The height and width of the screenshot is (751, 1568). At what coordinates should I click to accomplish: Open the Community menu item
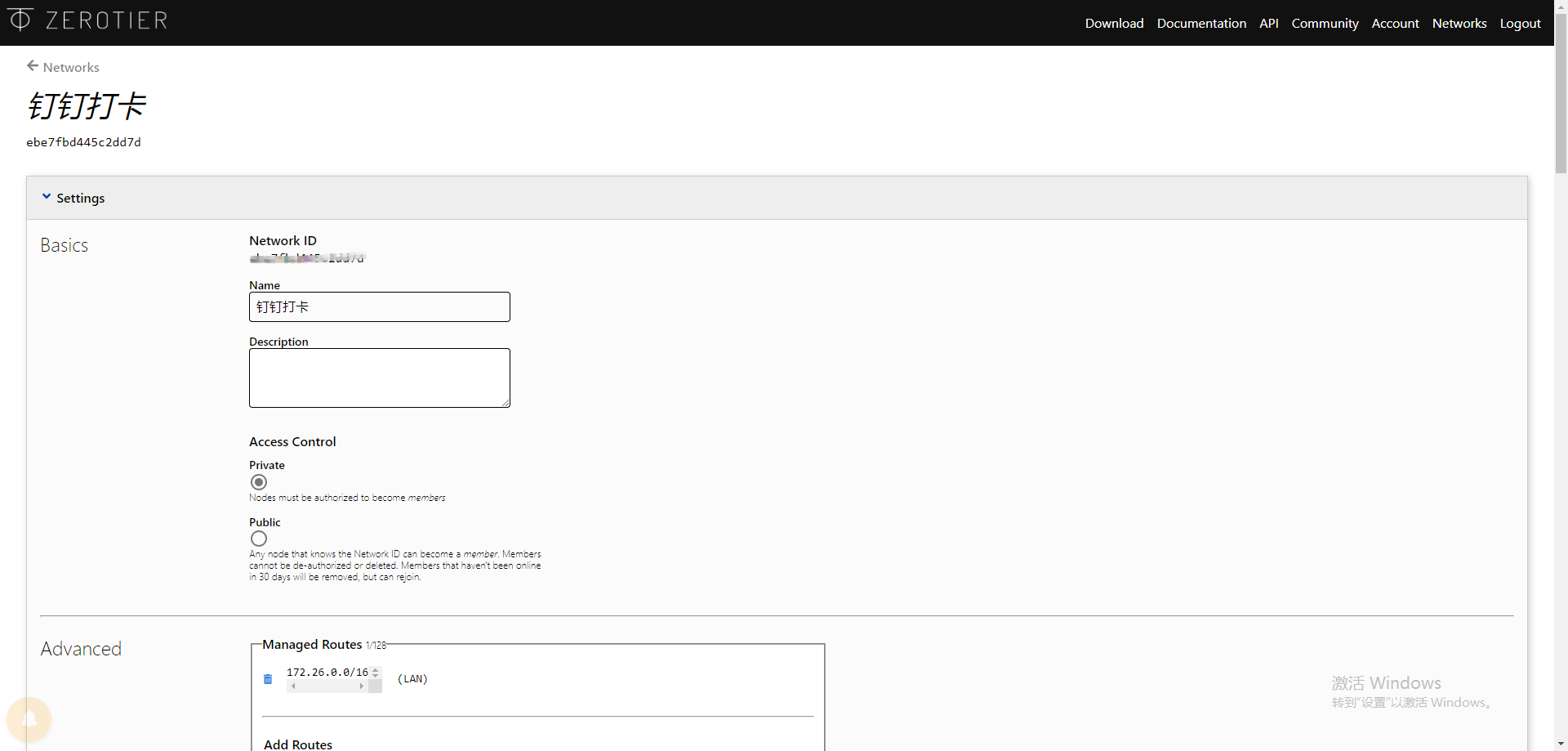(x=1325, y=23)
